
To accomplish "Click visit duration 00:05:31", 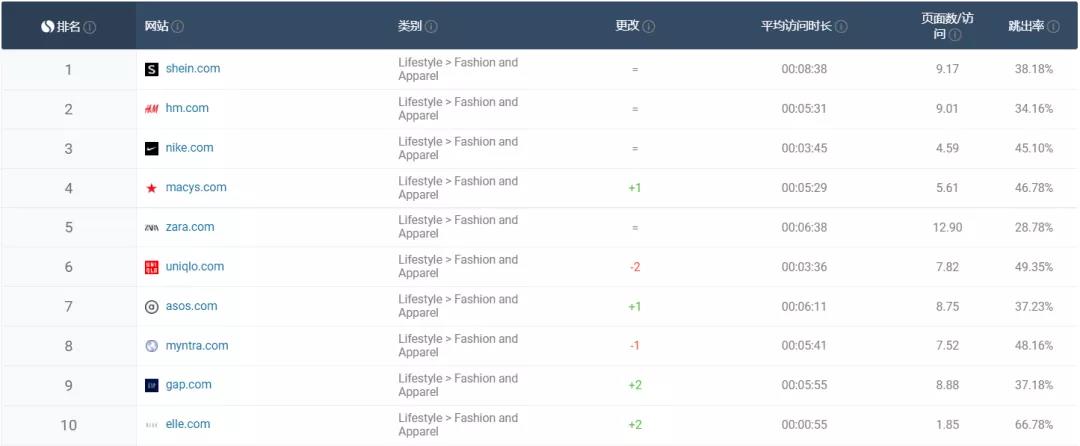I will (x=804, y=109).
